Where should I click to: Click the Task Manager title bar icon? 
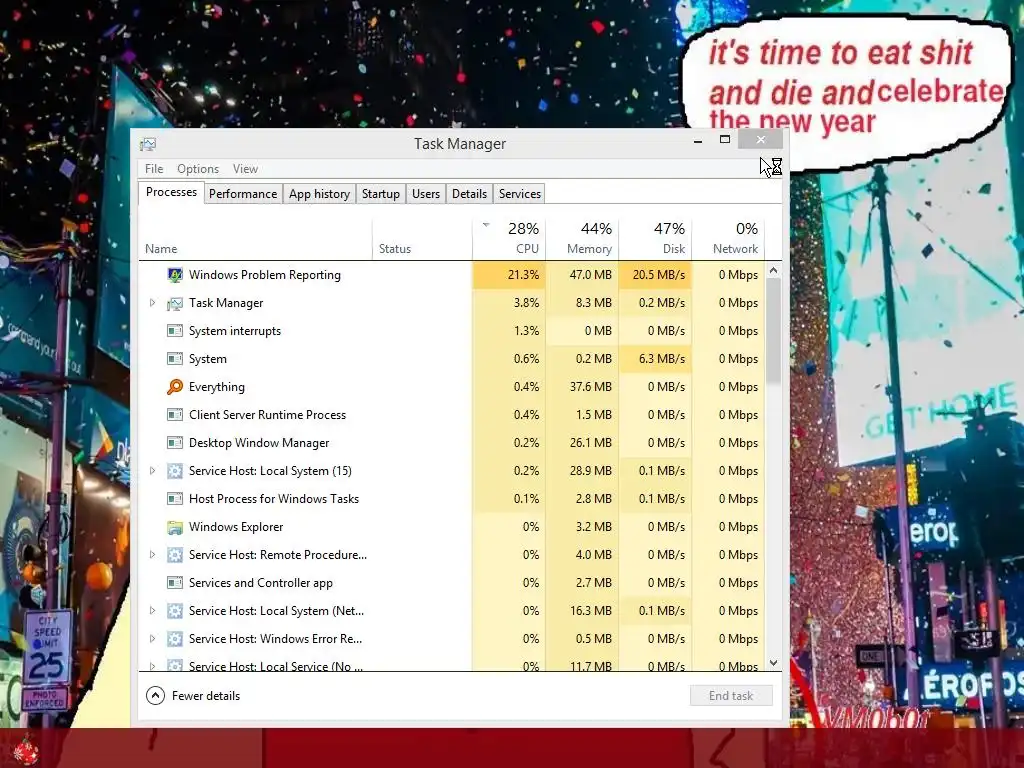point(148,144)
